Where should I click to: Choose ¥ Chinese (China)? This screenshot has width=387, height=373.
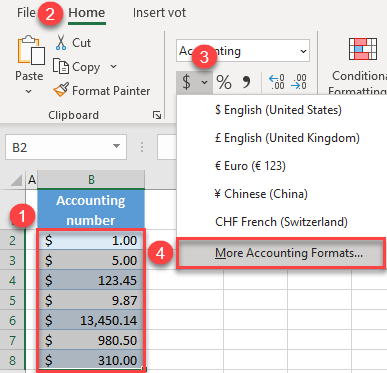pos(282,194)
